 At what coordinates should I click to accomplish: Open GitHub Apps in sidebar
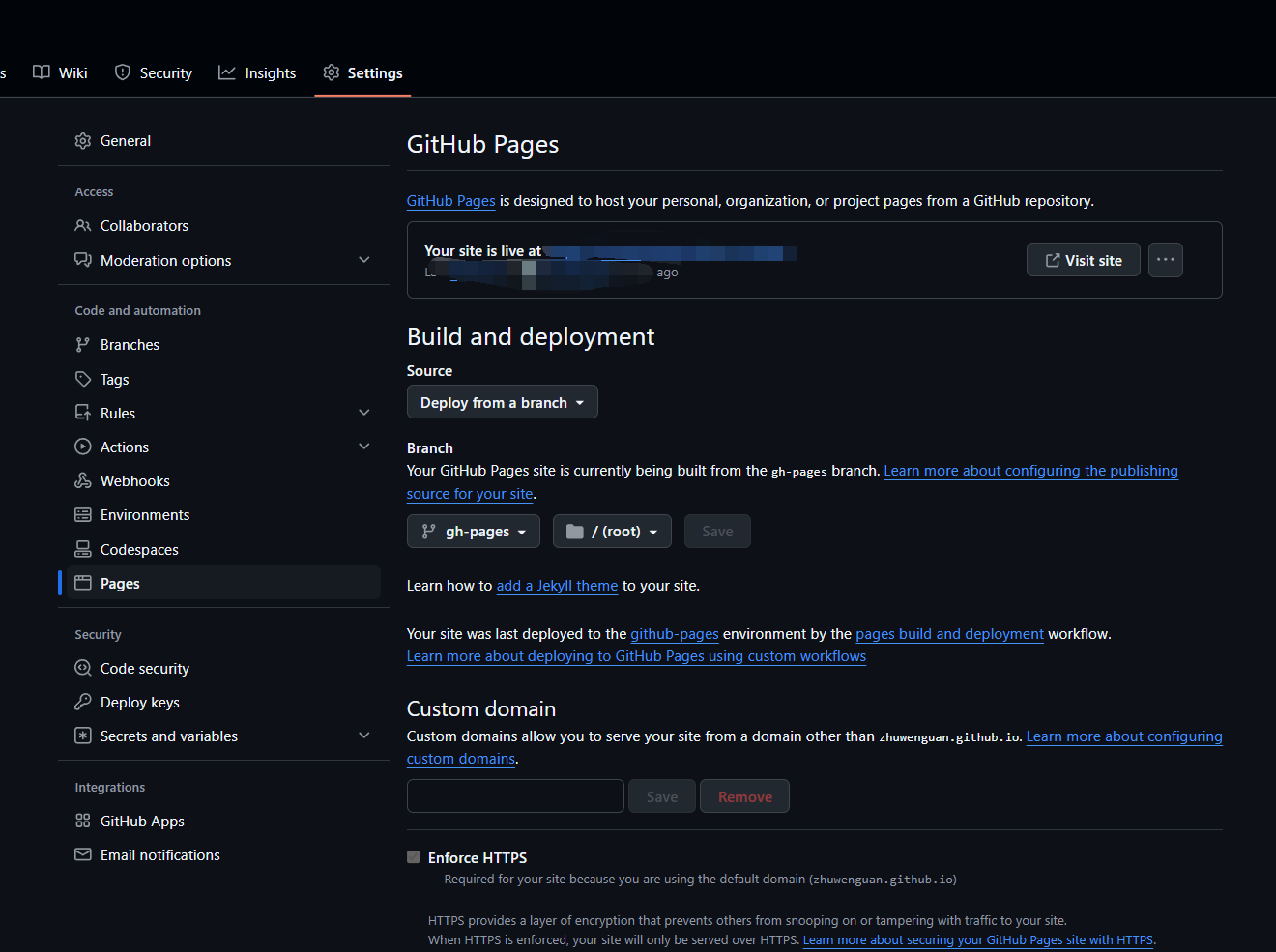(x=223, y=821)
